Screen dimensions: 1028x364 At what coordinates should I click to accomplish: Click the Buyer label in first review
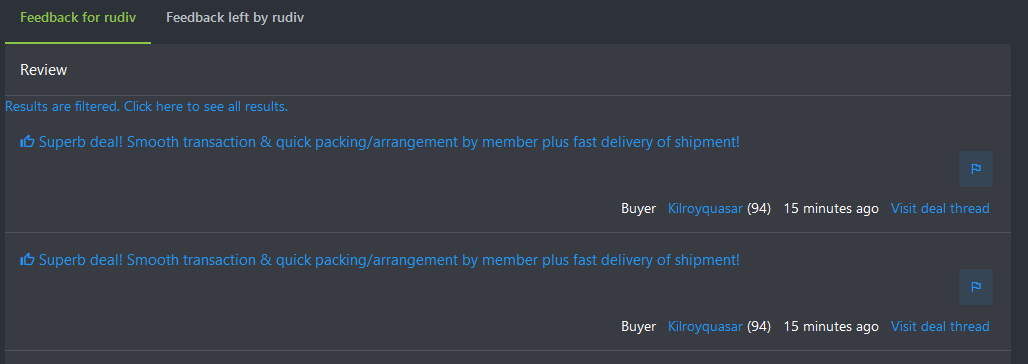point(639,209)
